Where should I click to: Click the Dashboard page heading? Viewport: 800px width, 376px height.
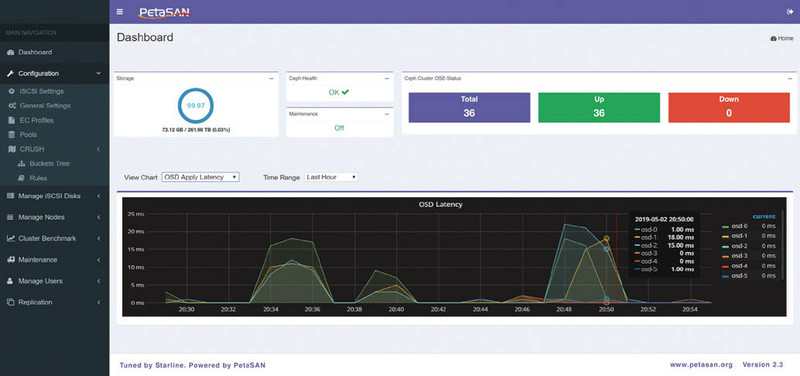coord(145,37)
